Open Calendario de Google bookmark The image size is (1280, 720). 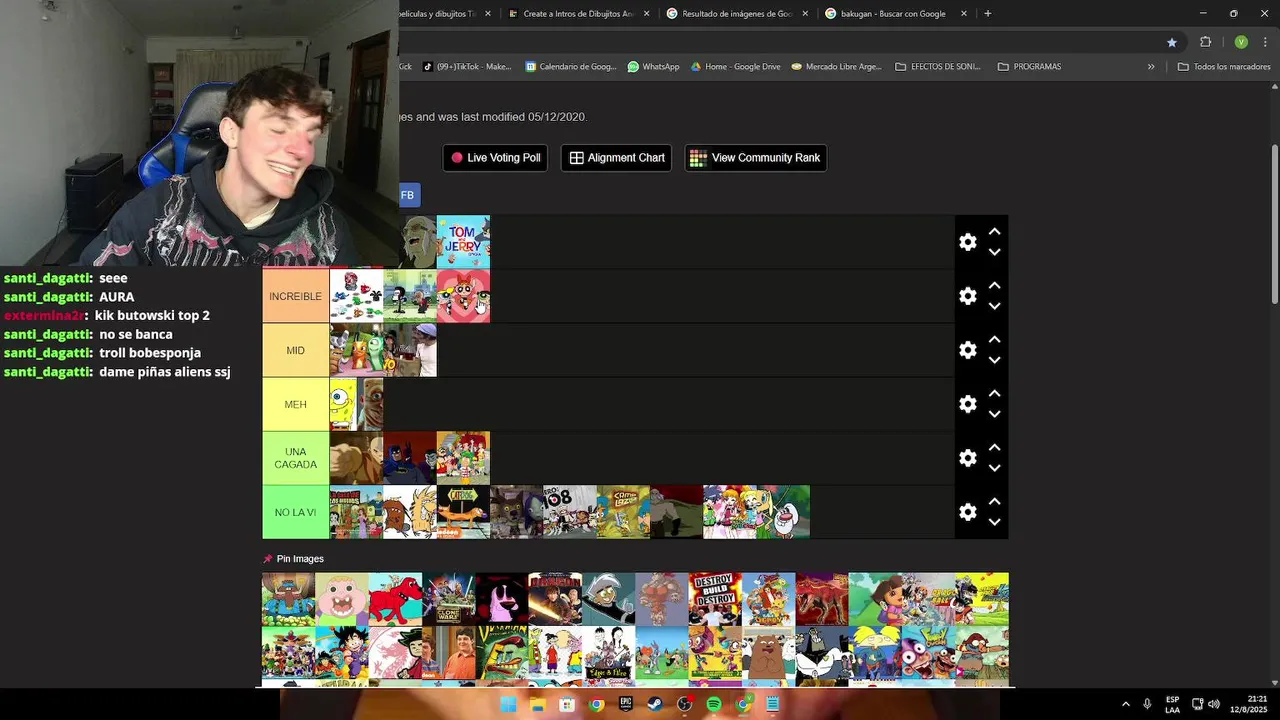coord(571,67)
